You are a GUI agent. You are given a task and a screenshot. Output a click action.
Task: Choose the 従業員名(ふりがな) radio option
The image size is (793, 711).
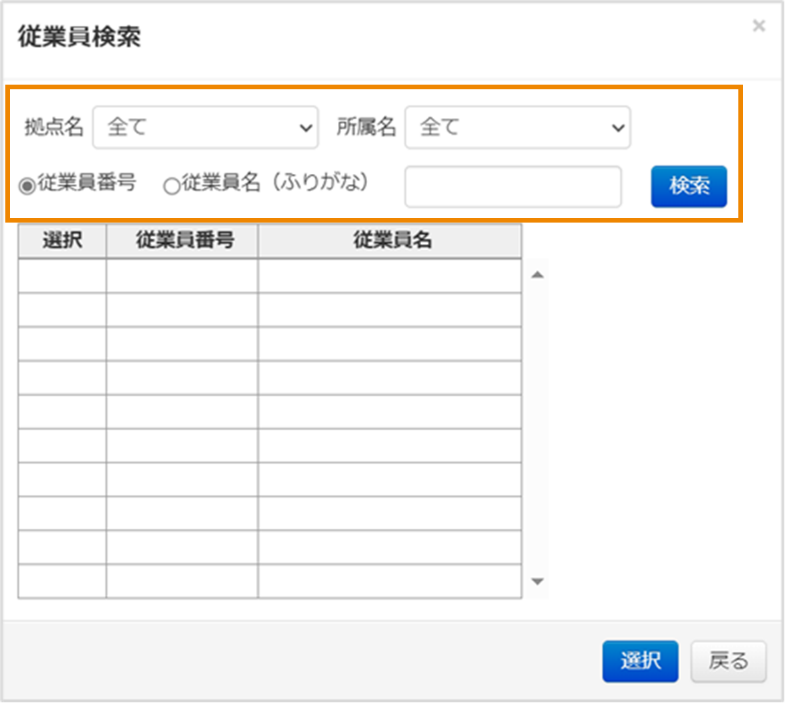point(171,185)
